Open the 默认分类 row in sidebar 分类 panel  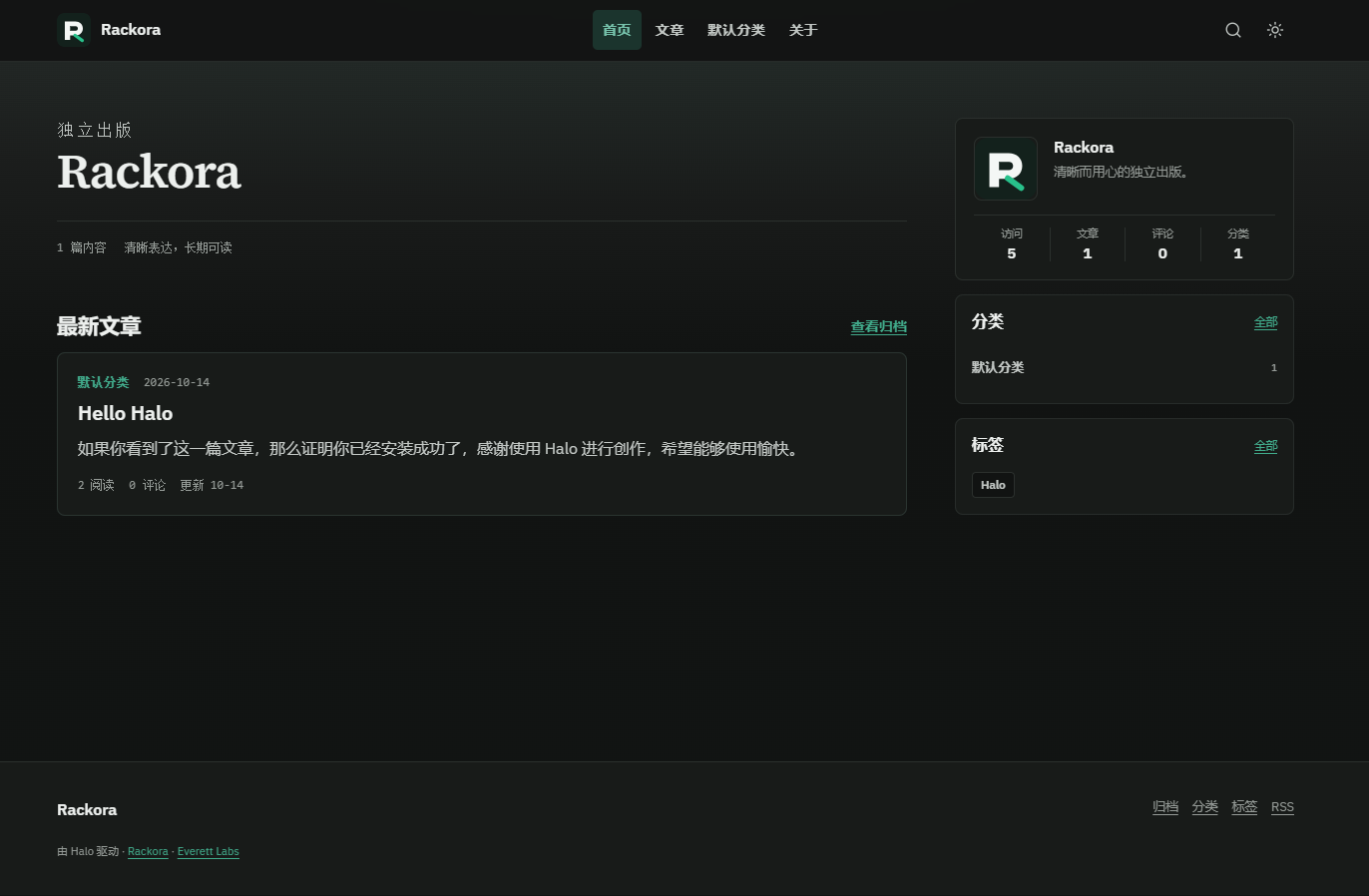pyautogui.click(x=1125, y=367)
